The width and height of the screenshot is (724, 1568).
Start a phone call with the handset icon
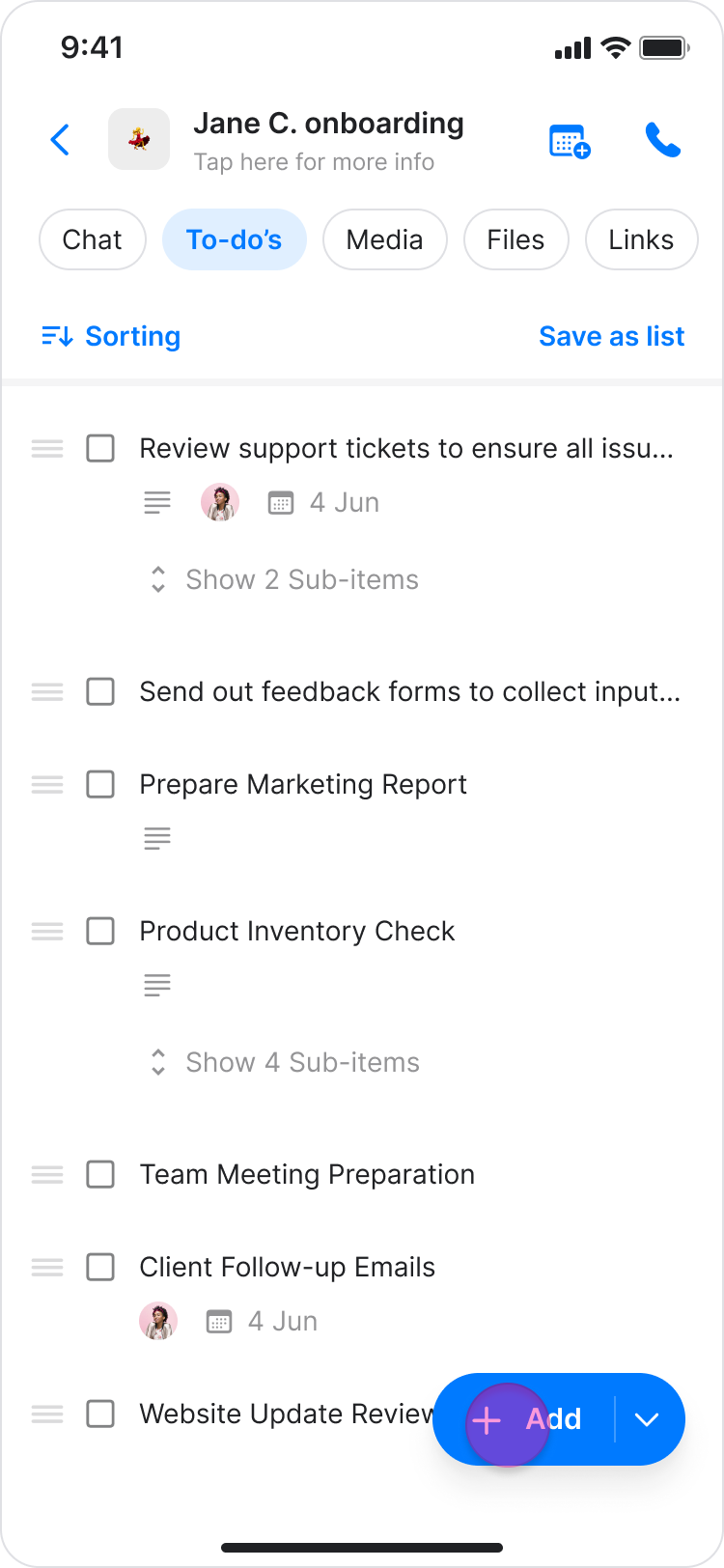[663, 141]
